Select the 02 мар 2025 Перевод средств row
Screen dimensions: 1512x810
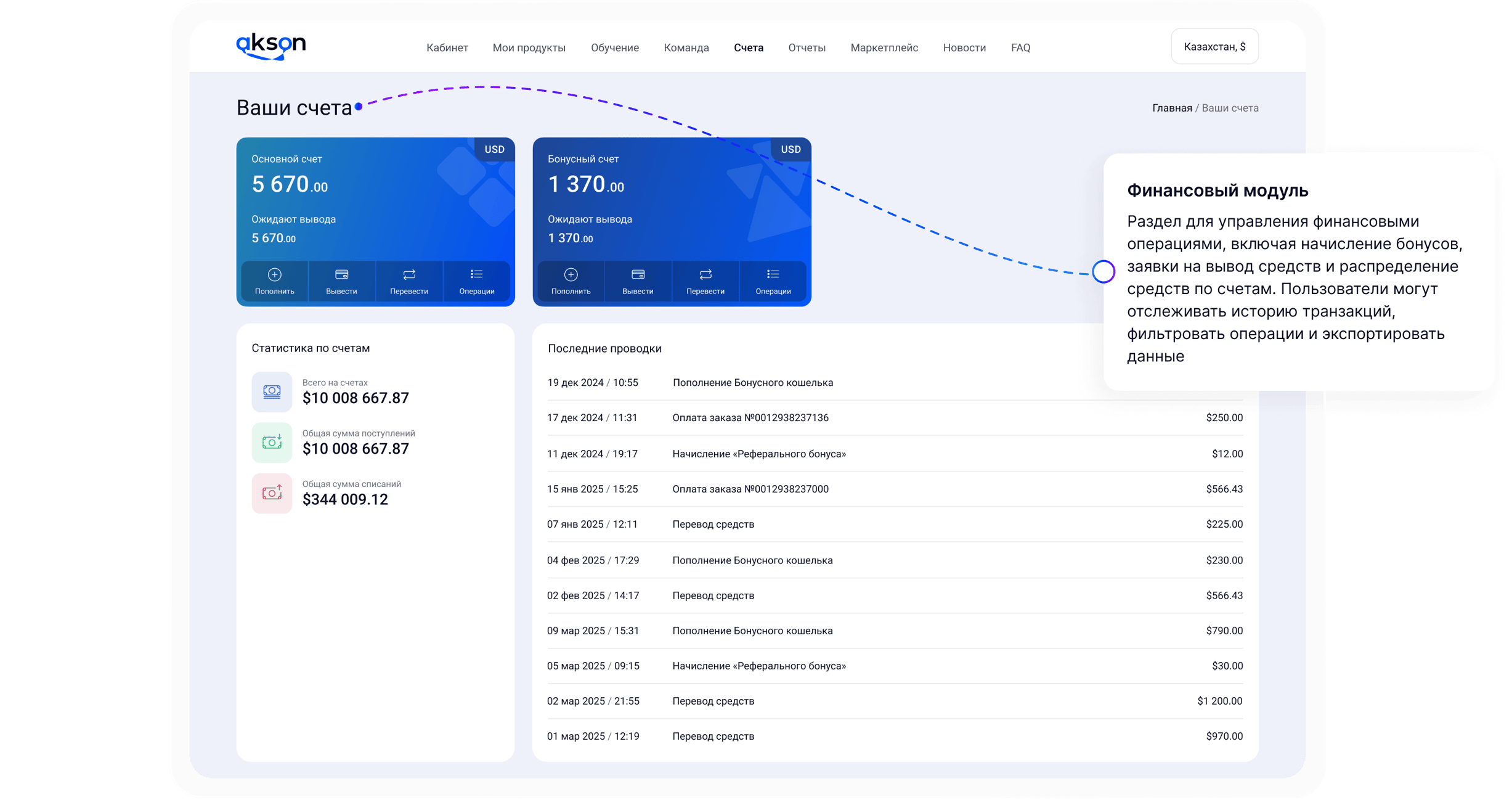point(713,701)
